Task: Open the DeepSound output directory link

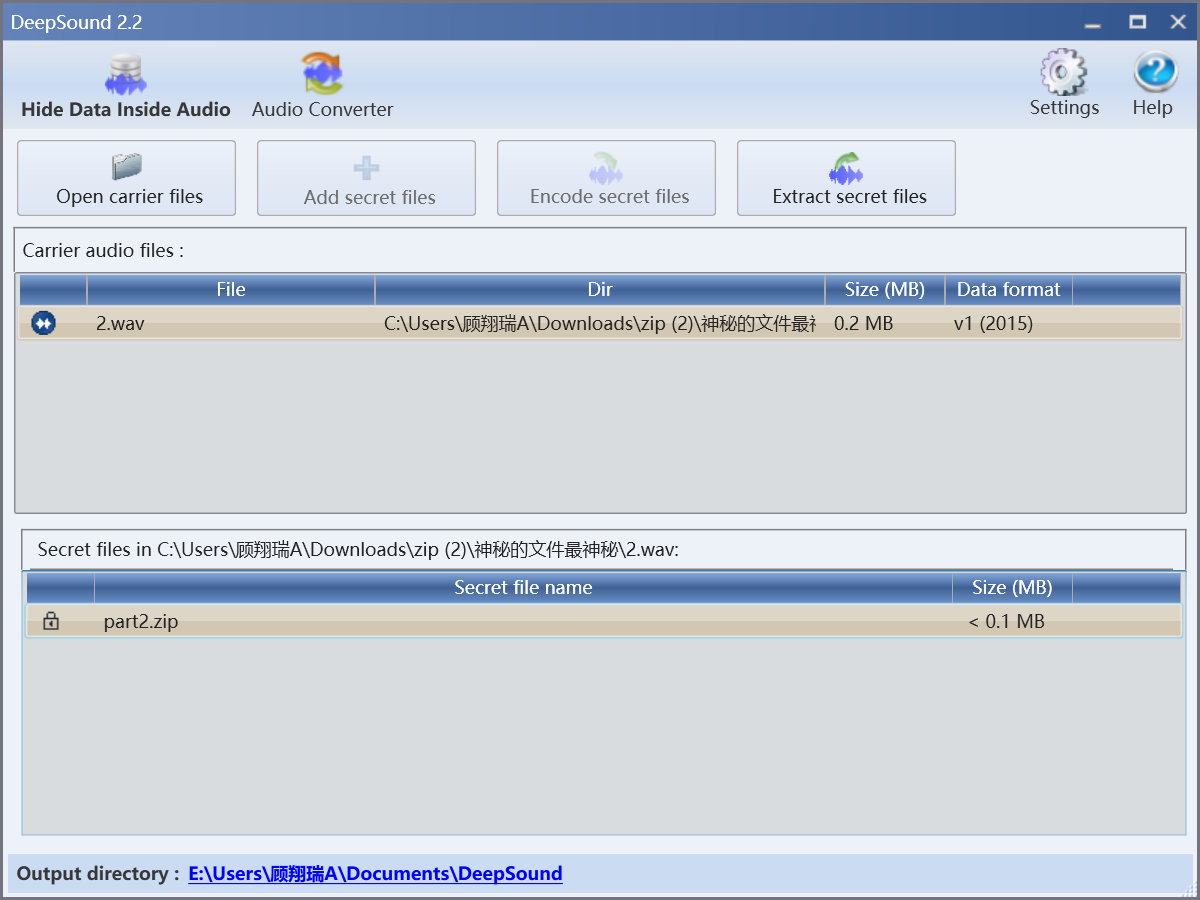Action: pyautogui.click(x=375, y=873)
